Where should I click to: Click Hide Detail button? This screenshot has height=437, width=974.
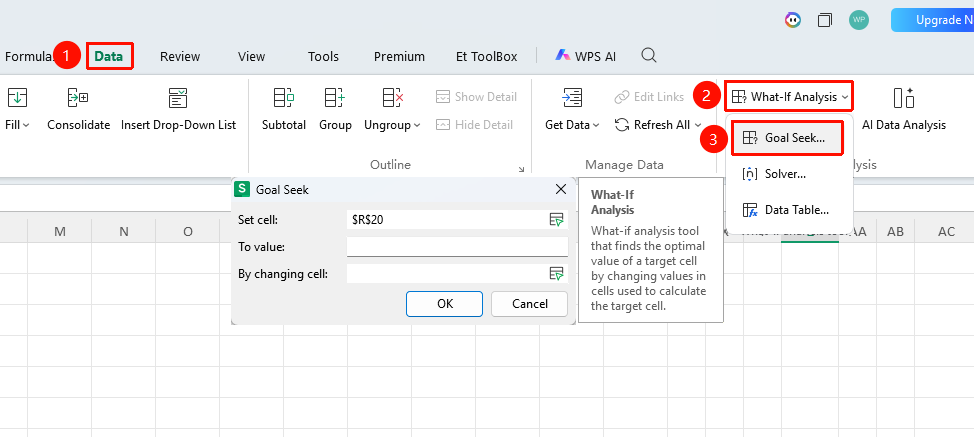475,125
